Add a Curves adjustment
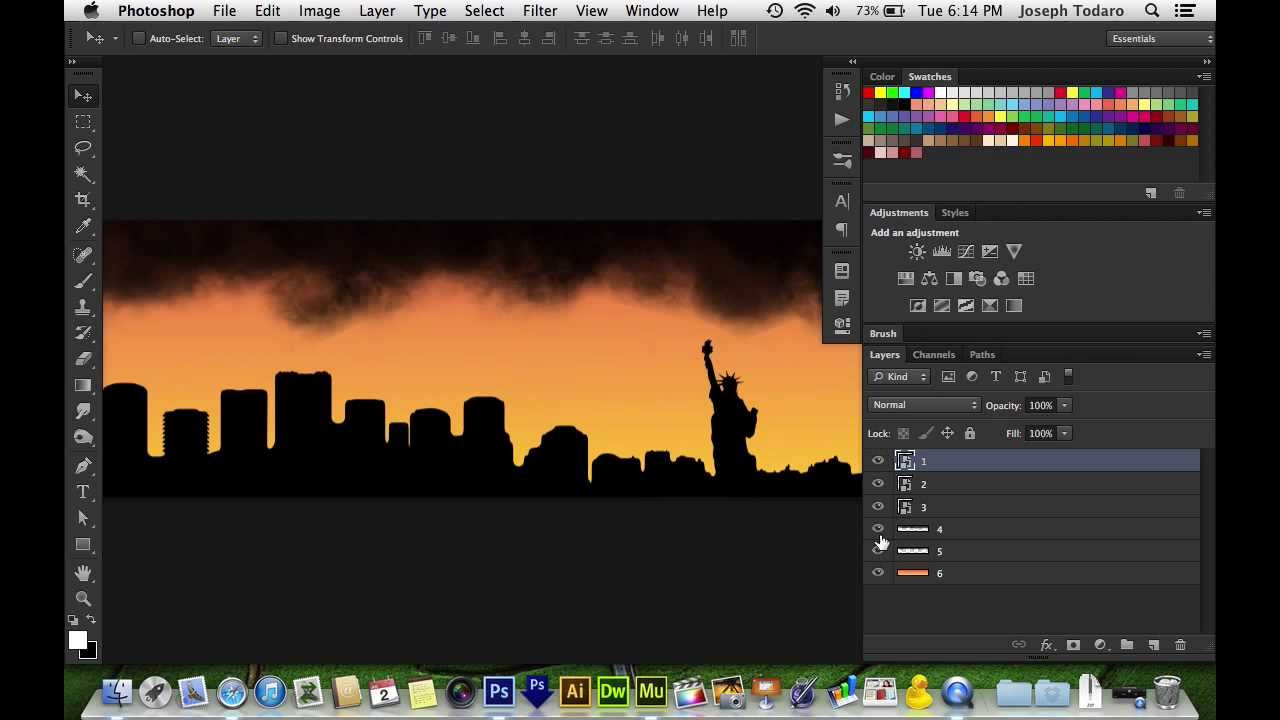1280x720 pixels. tap(965, 252)
